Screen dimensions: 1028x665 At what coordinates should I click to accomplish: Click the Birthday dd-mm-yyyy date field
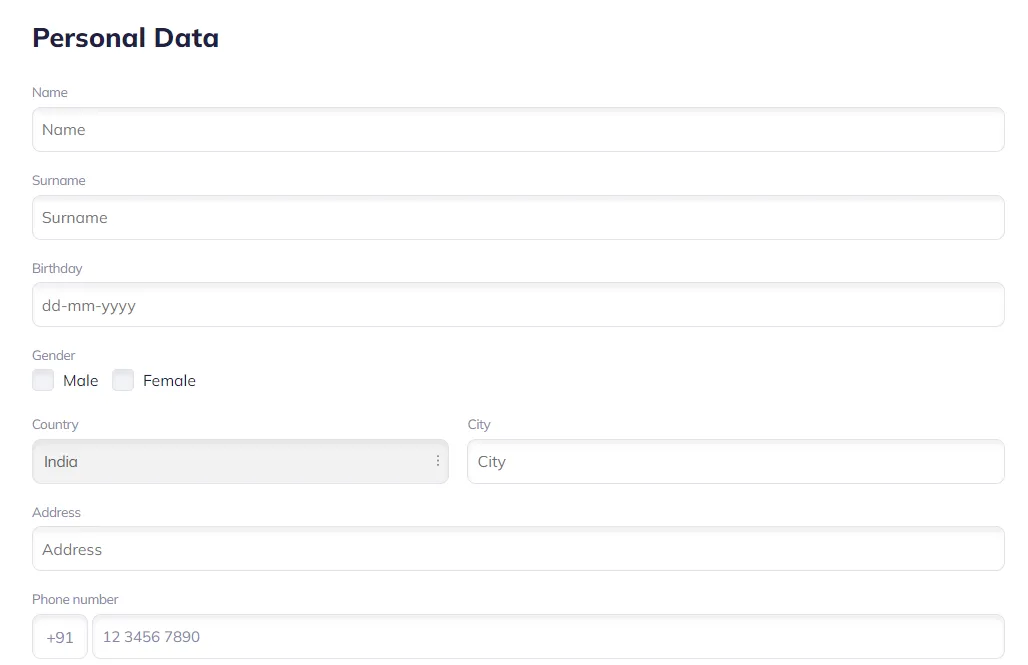(518, 305)
